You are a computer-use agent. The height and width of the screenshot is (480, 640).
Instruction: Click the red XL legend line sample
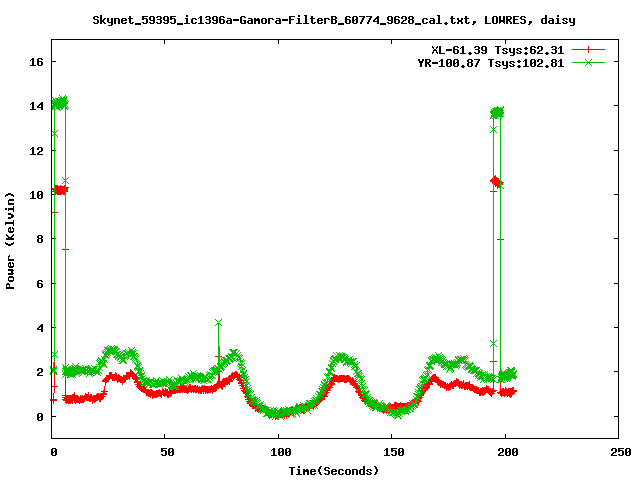pyautogui.click(x=588, y=50)
